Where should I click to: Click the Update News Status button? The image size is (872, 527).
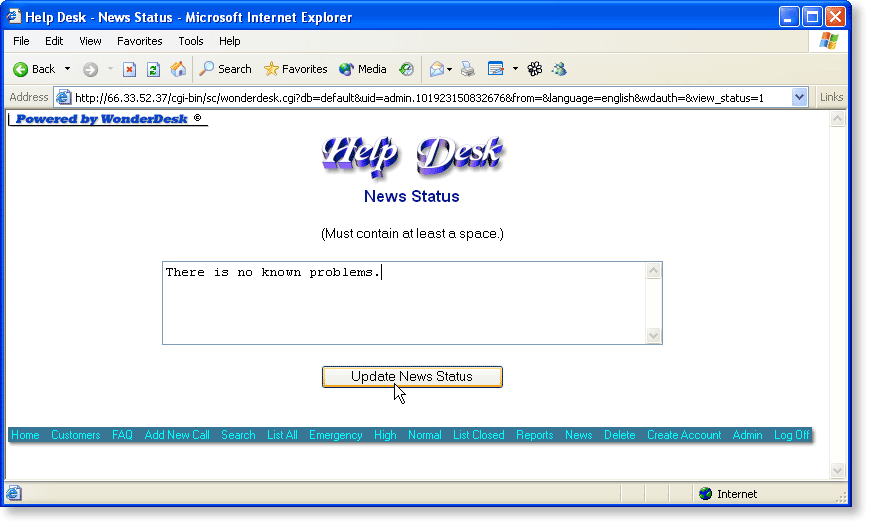[412, 376]
